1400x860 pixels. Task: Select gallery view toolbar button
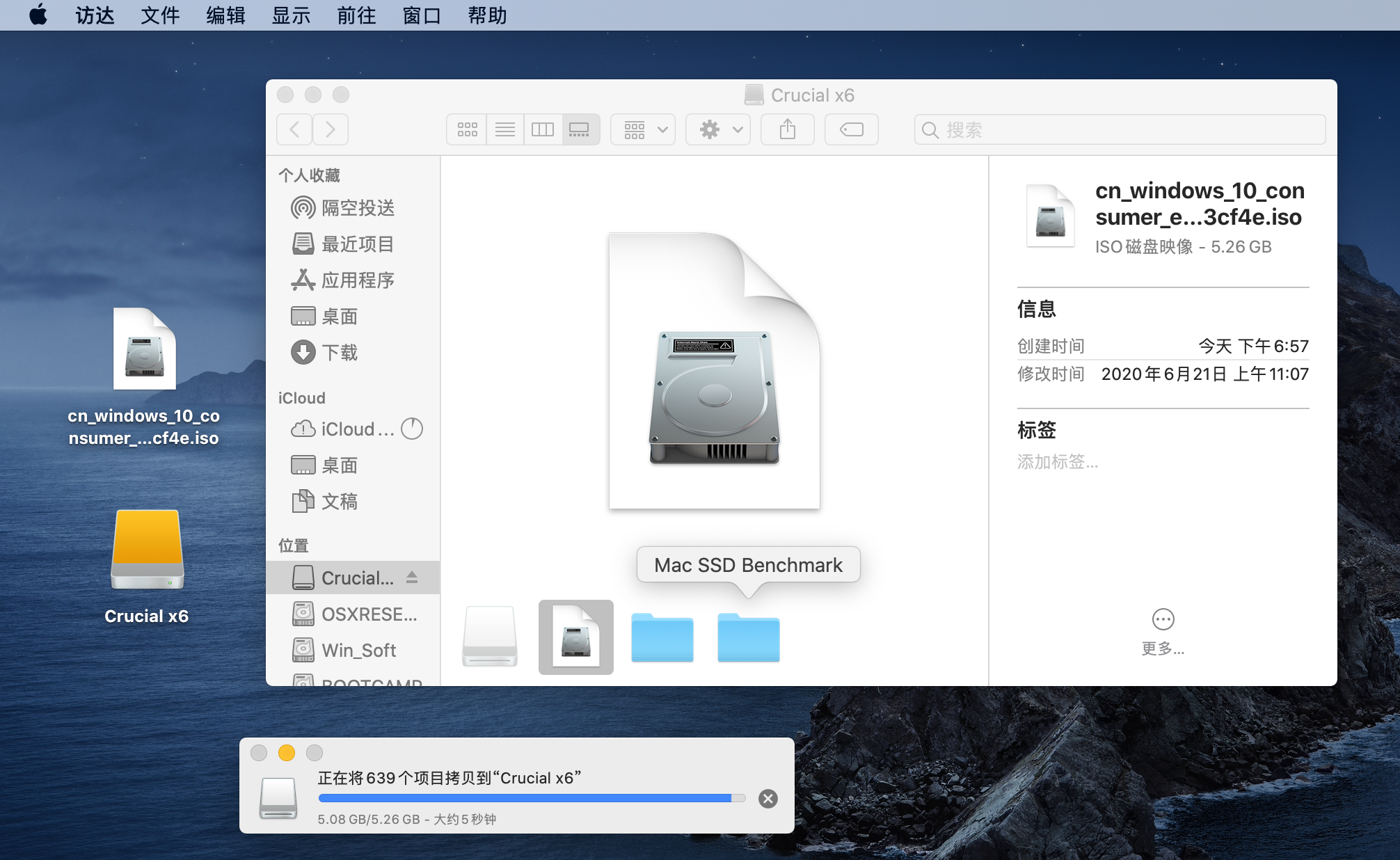click(580, 129)
